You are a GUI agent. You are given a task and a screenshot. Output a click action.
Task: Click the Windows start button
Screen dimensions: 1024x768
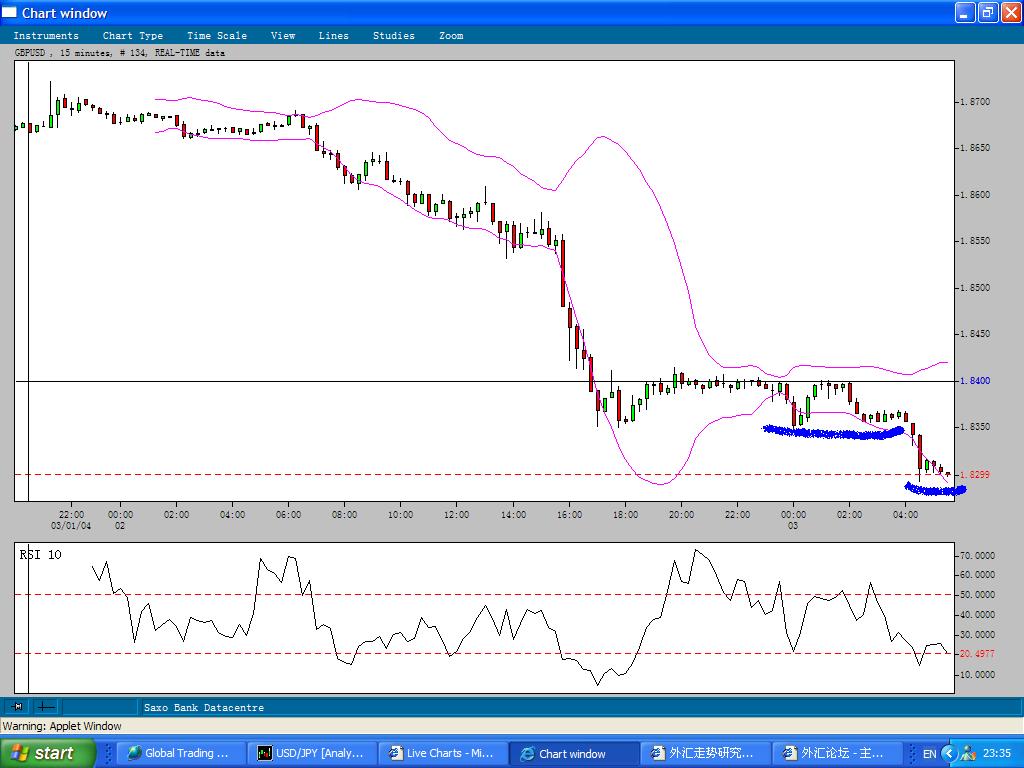(48, 753)
